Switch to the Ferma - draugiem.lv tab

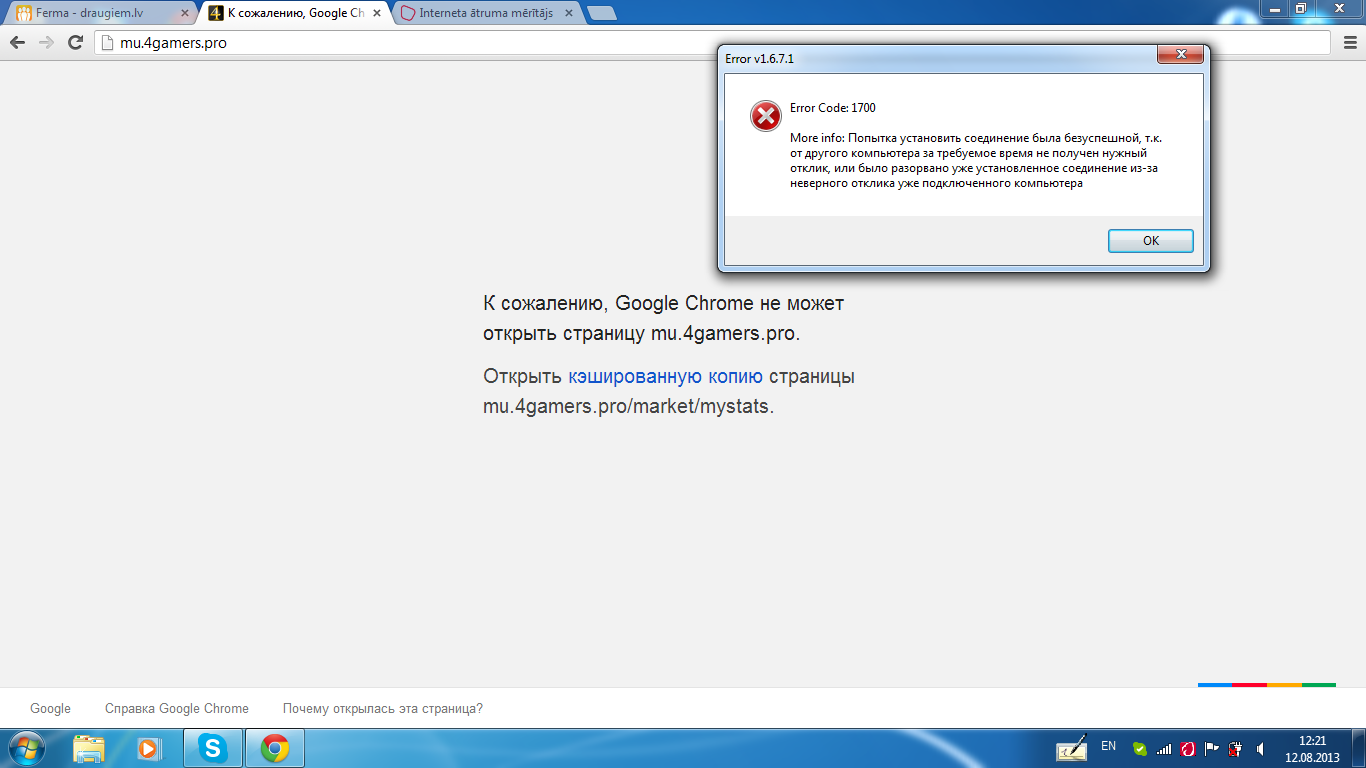click(x=95, y=14)
